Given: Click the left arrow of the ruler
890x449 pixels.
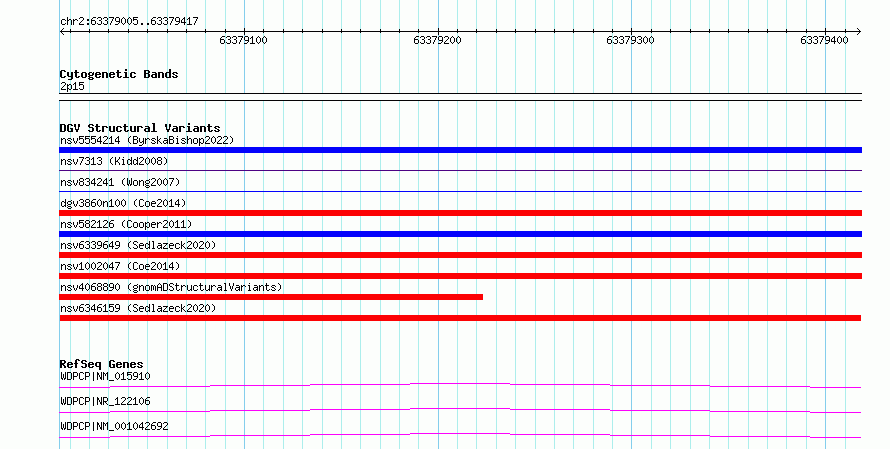Looking at the screenshot, I should click(x=63, y=32).
